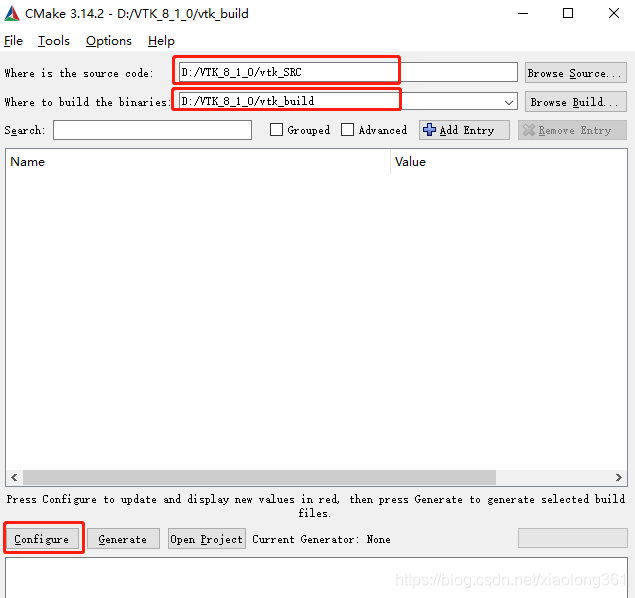This screenshot has height=598, width=635.
Task: Open the Help menu
Action: point(161,41)
